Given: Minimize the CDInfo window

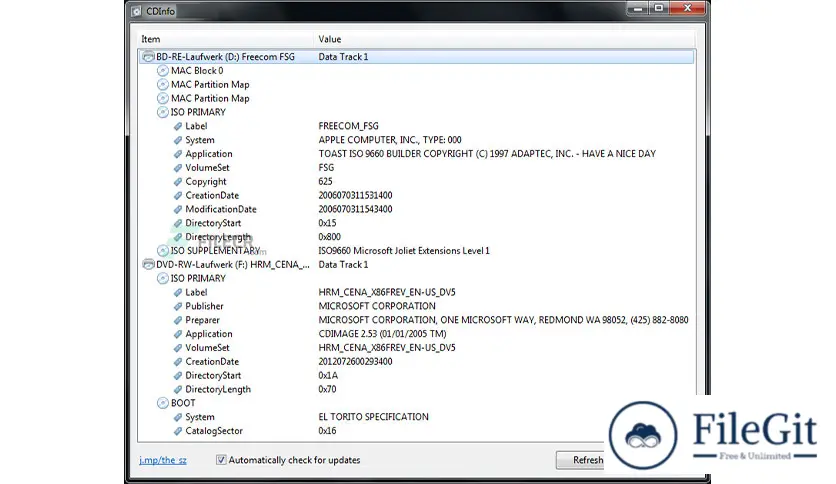Looking at the screenshot, I should click(637, 8).
